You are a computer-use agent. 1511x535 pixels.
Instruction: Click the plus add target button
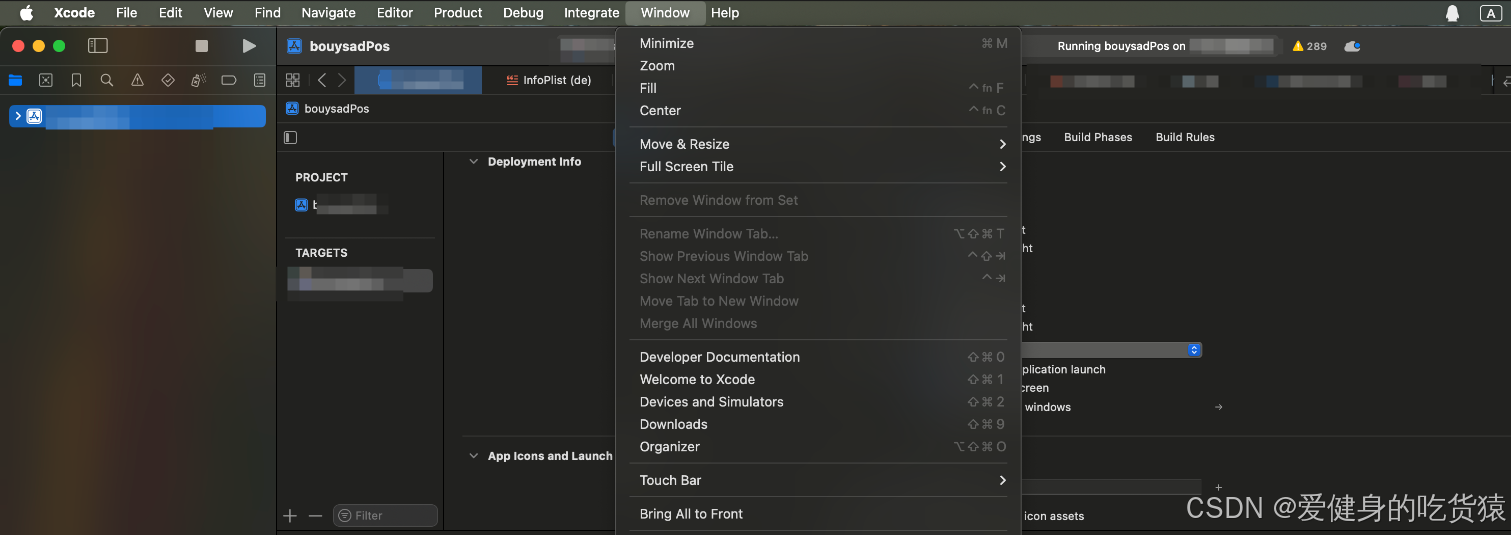tap(290, 516)
